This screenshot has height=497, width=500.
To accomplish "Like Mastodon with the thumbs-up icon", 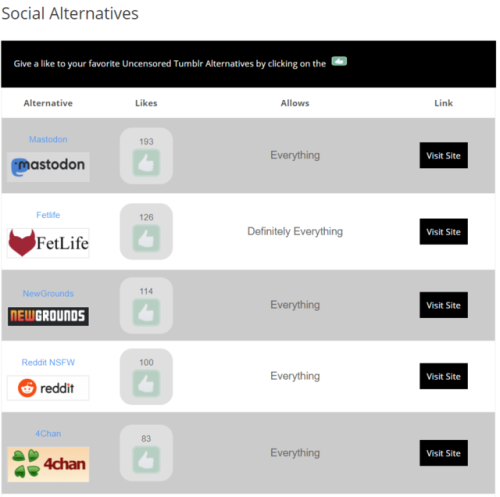I will click(x=146, y=163).
